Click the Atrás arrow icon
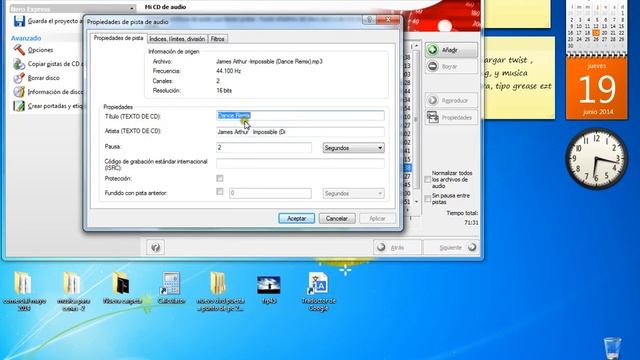The width and height of the screenshot is (640, 360). 381,247
